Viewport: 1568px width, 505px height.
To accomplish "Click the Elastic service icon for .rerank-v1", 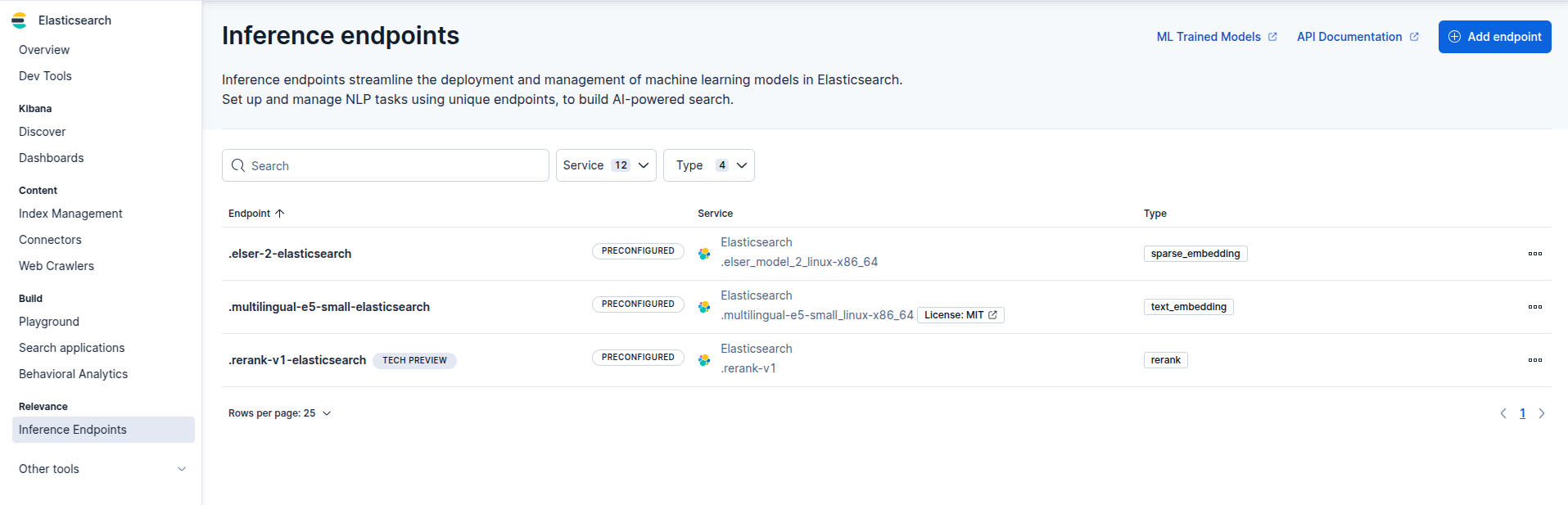I will tap(704, 360).
